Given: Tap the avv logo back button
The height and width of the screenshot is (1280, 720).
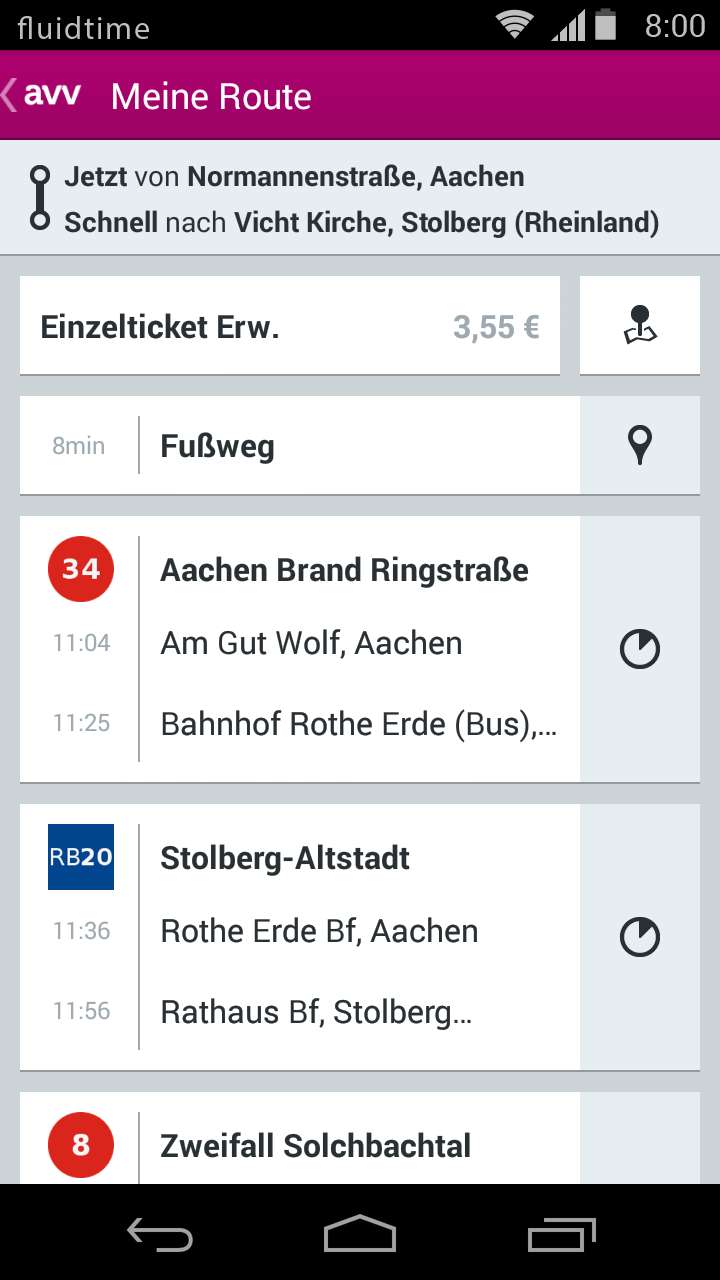Looking at the screenshot, I should 42,95.
